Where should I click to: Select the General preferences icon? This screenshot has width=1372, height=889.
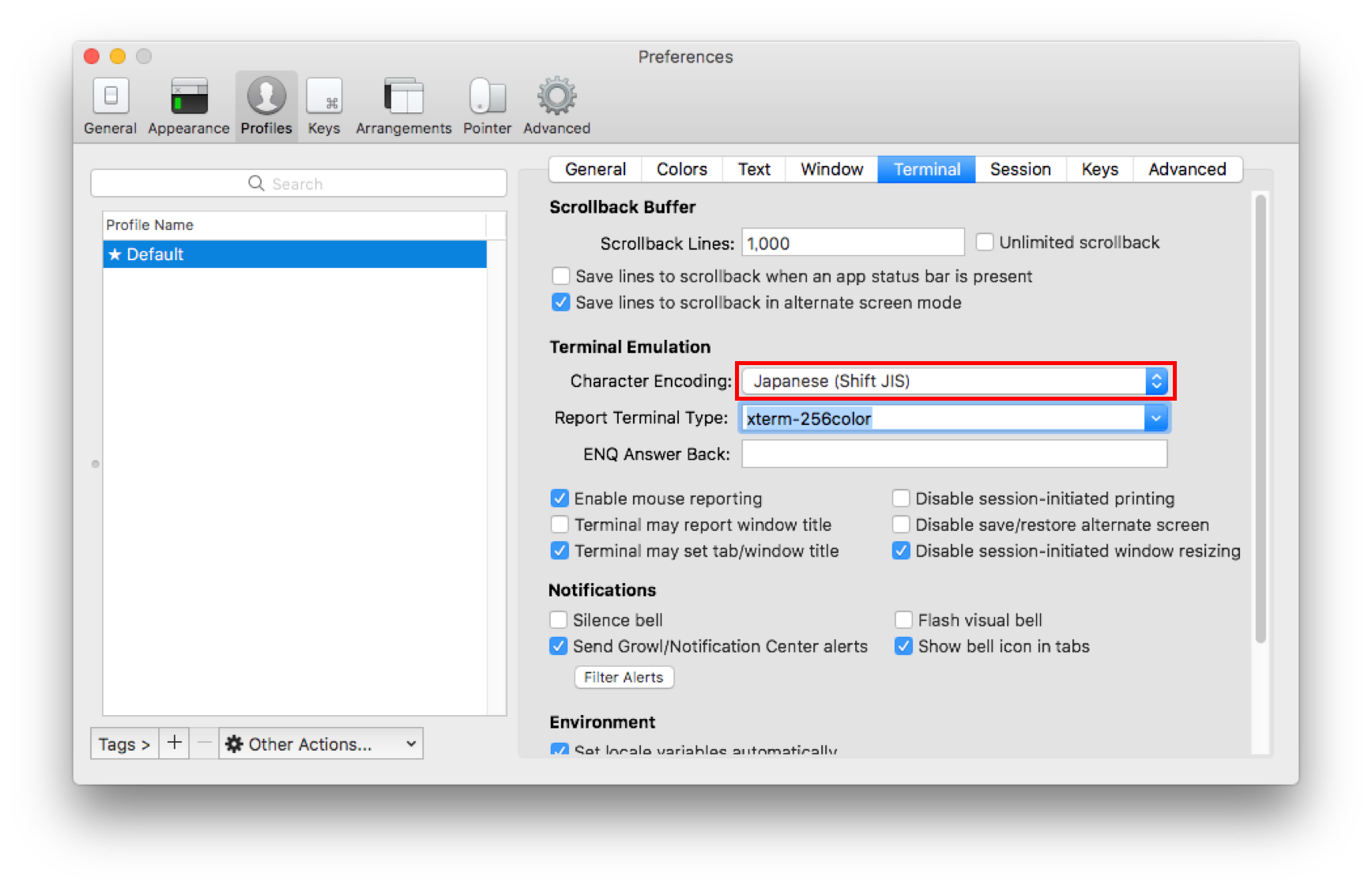click(x=110, y=105)
